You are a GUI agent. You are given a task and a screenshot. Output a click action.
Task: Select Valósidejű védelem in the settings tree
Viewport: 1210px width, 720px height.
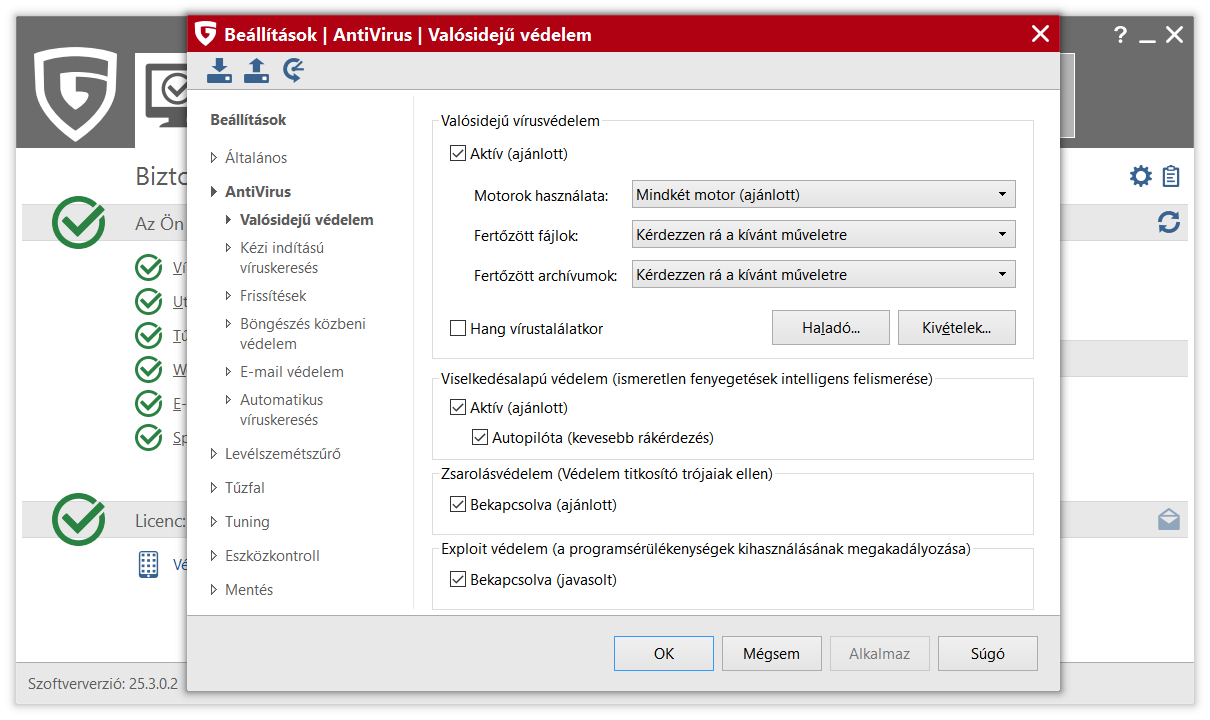[x=307, y=220]
